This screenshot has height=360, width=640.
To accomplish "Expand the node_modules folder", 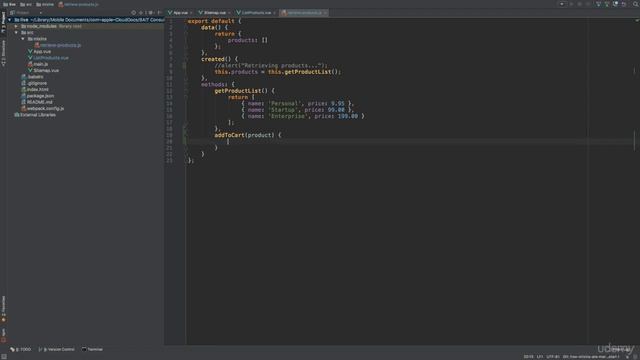I will (x=16, y=26).
